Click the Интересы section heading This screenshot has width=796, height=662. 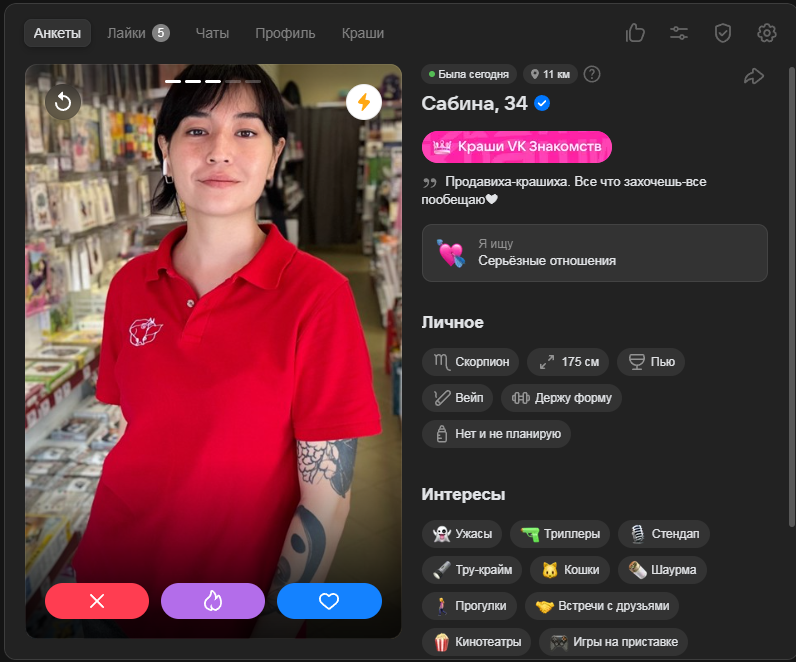tap(463, 494)
